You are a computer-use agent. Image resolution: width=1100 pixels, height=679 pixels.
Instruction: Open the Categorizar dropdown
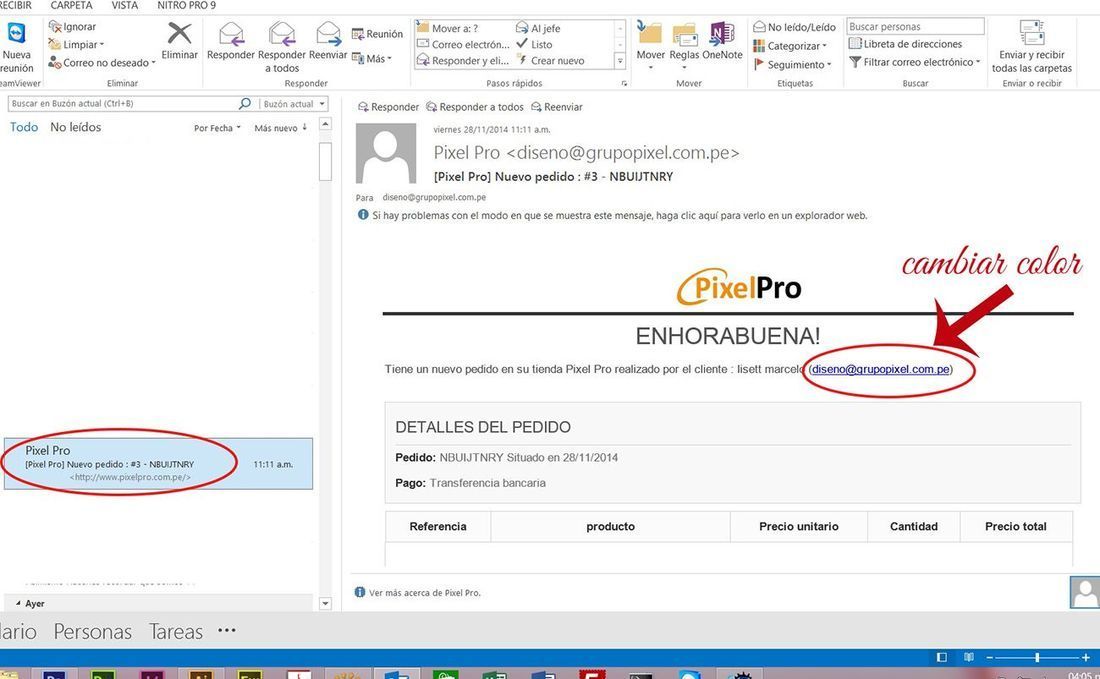790,46
